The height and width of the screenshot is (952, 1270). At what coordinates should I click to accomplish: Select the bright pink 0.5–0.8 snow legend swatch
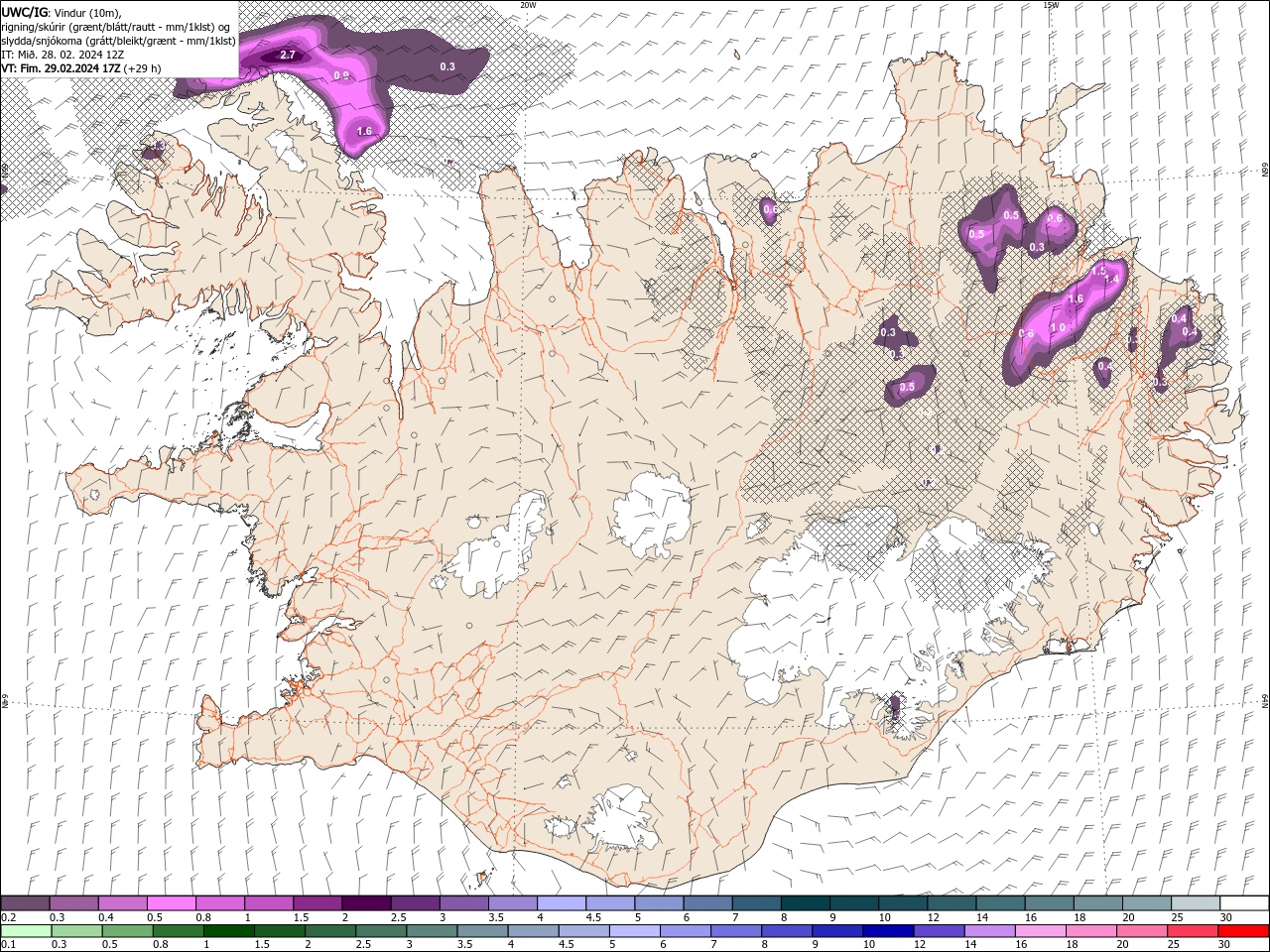coord(171,903)
